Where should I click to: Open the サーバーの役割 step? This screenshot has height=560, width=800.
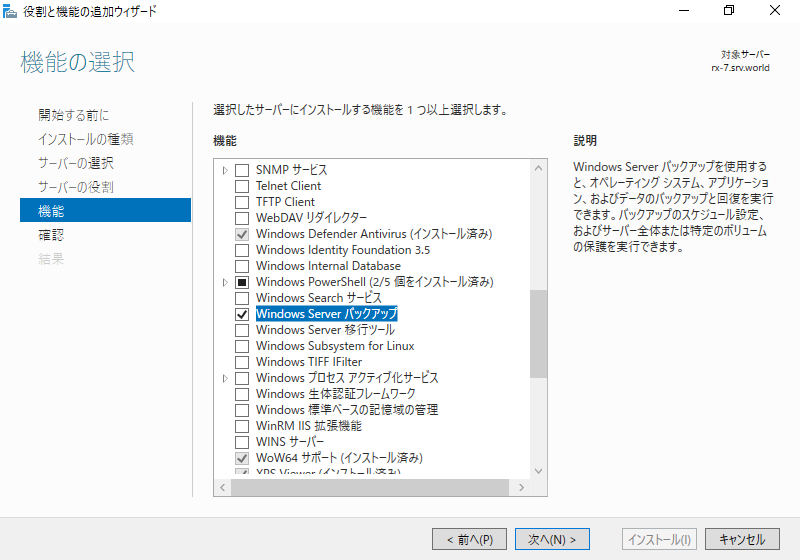tap(76, 187)
